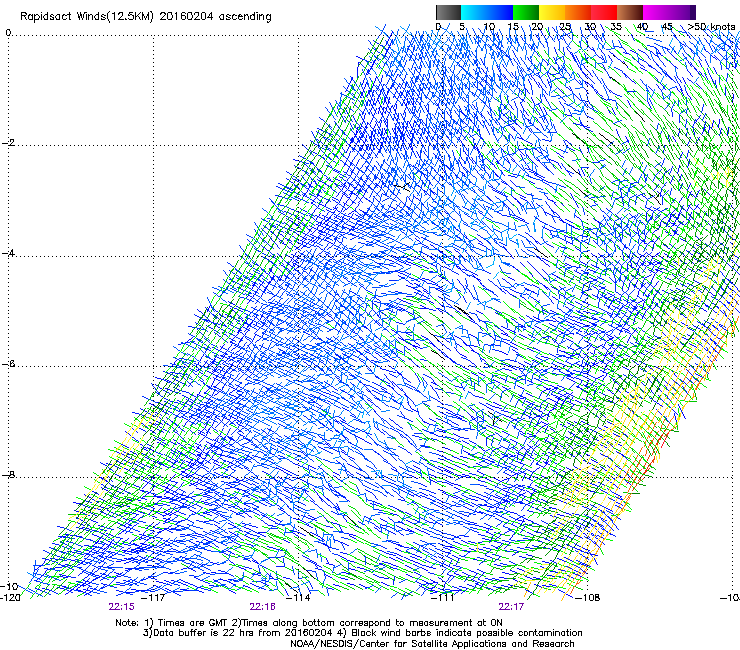Click the '-111' longitude axis label
740x650 pixels.
tap(443, 598)
